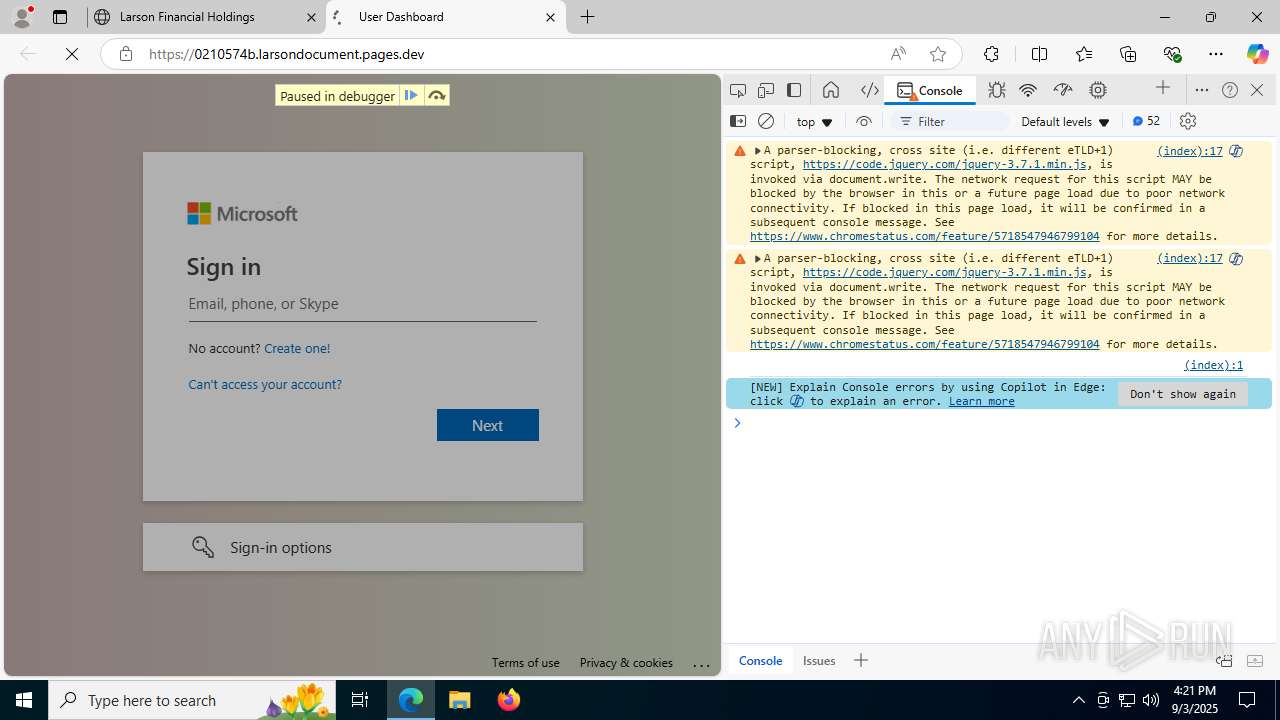Add a tool to the drawer
This screenshot has height=720, width=1280.
[861, 660]
